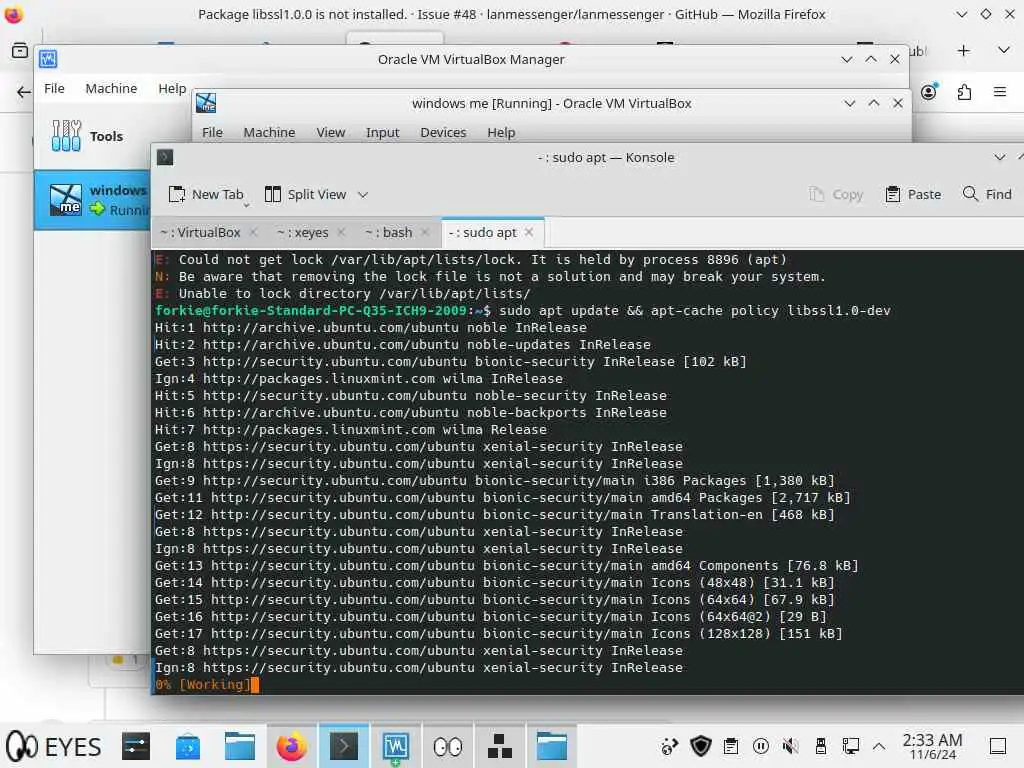The image size is (1024, 768).
Task: Close the '~ : VirtualBox' Konsole tab
Action: click(253, 232)
